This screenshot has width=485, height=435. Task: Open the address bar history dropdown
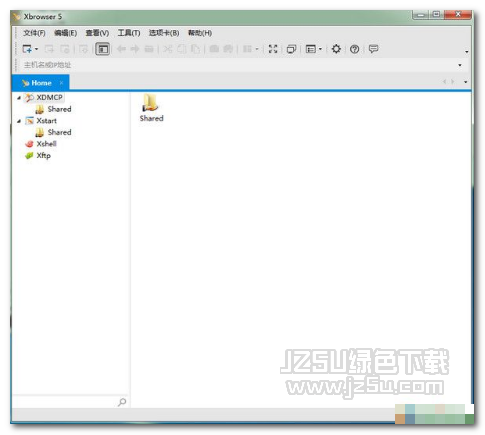460,65
